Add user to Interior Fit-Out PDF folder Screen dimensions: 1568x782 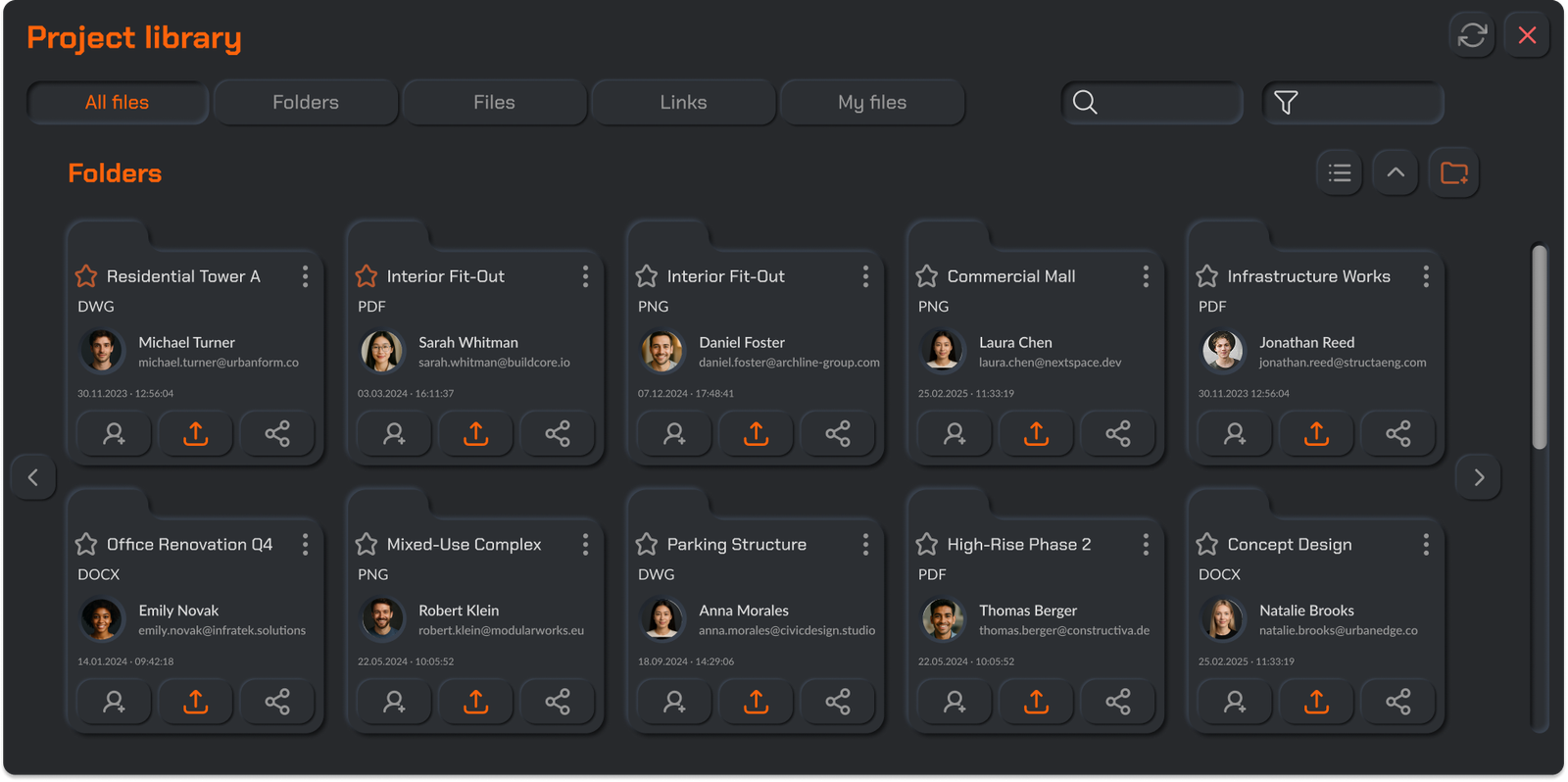pos(394,434)
